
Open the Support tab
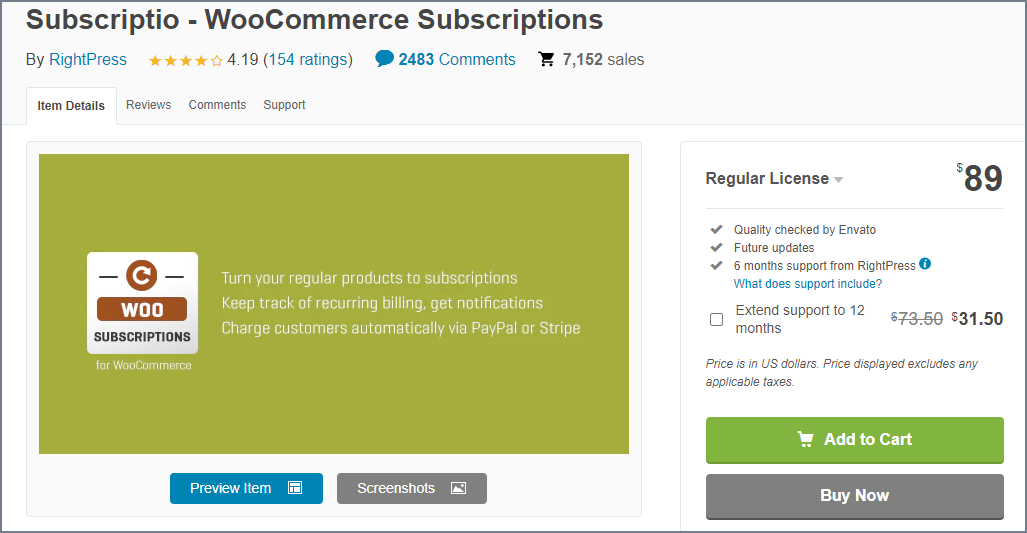pos(284,105)
